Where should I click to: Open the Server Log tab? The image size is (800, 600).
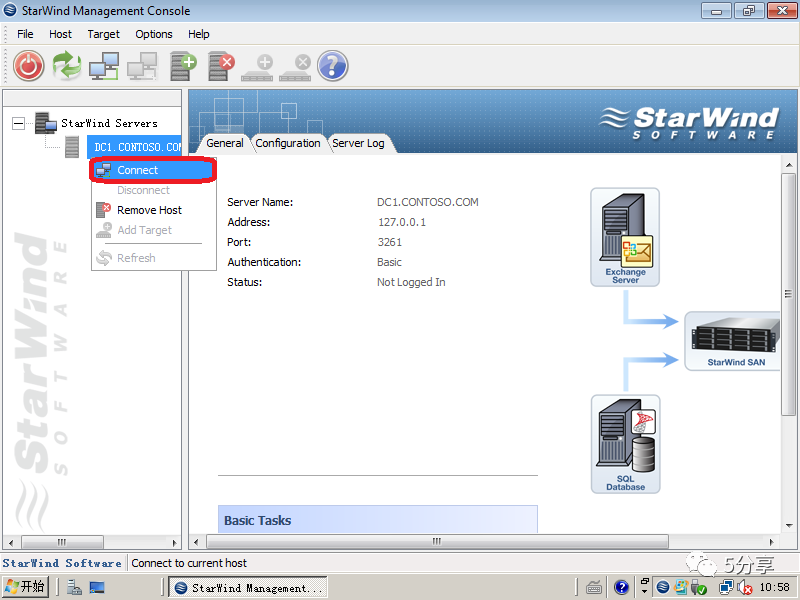click(x=359, y=143)
